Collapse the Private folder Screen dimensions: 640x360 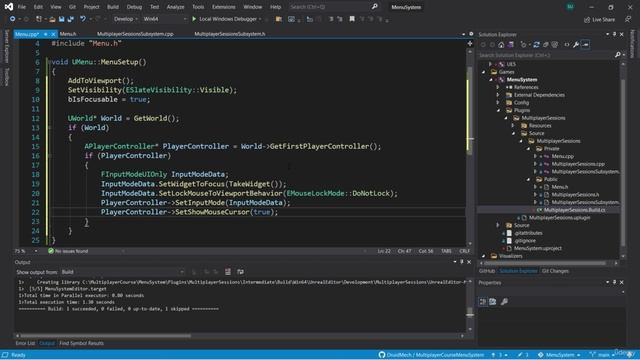point(528,149)
